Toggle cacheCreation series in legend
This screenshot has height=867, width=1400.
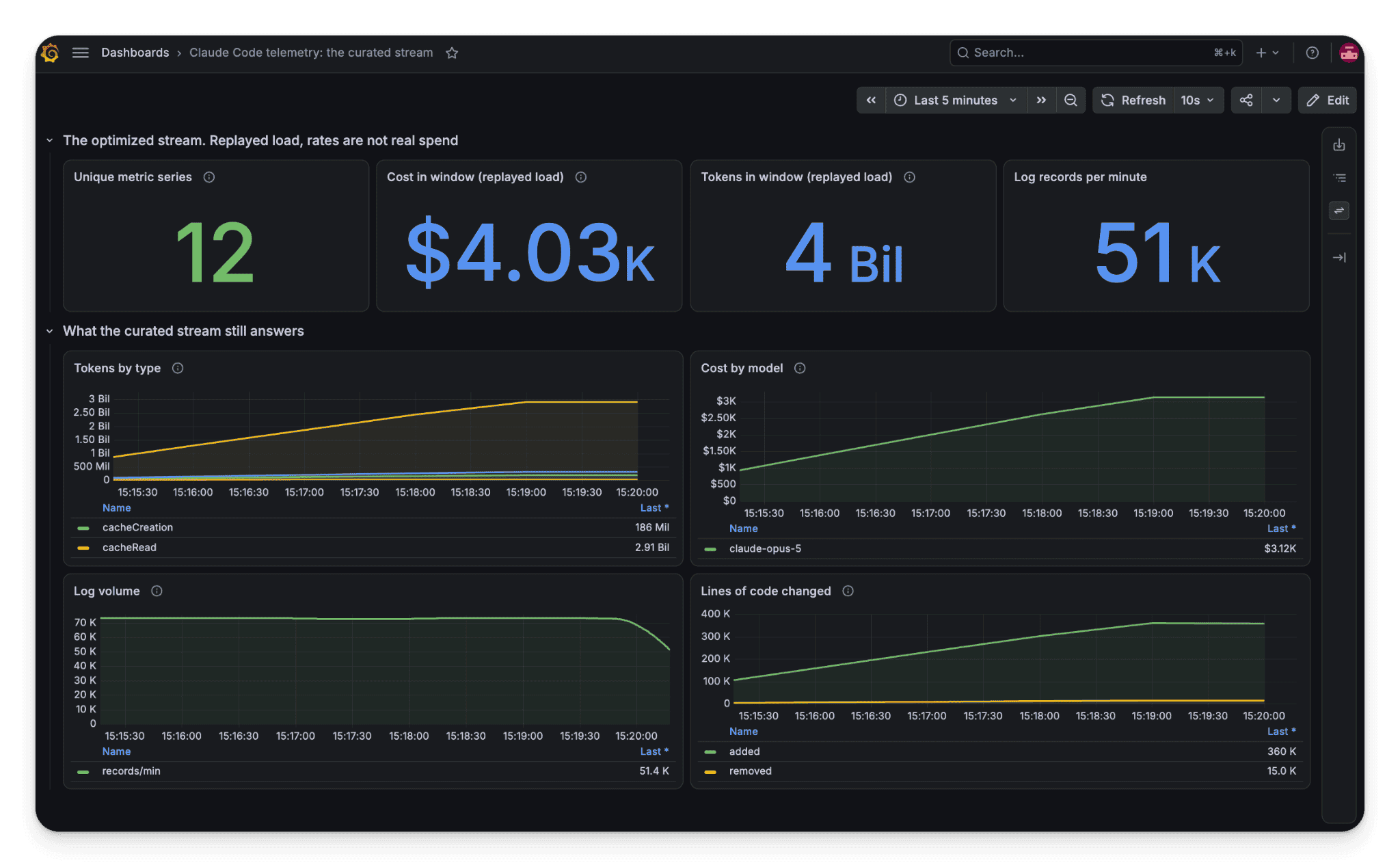click(x=137, y=527)
